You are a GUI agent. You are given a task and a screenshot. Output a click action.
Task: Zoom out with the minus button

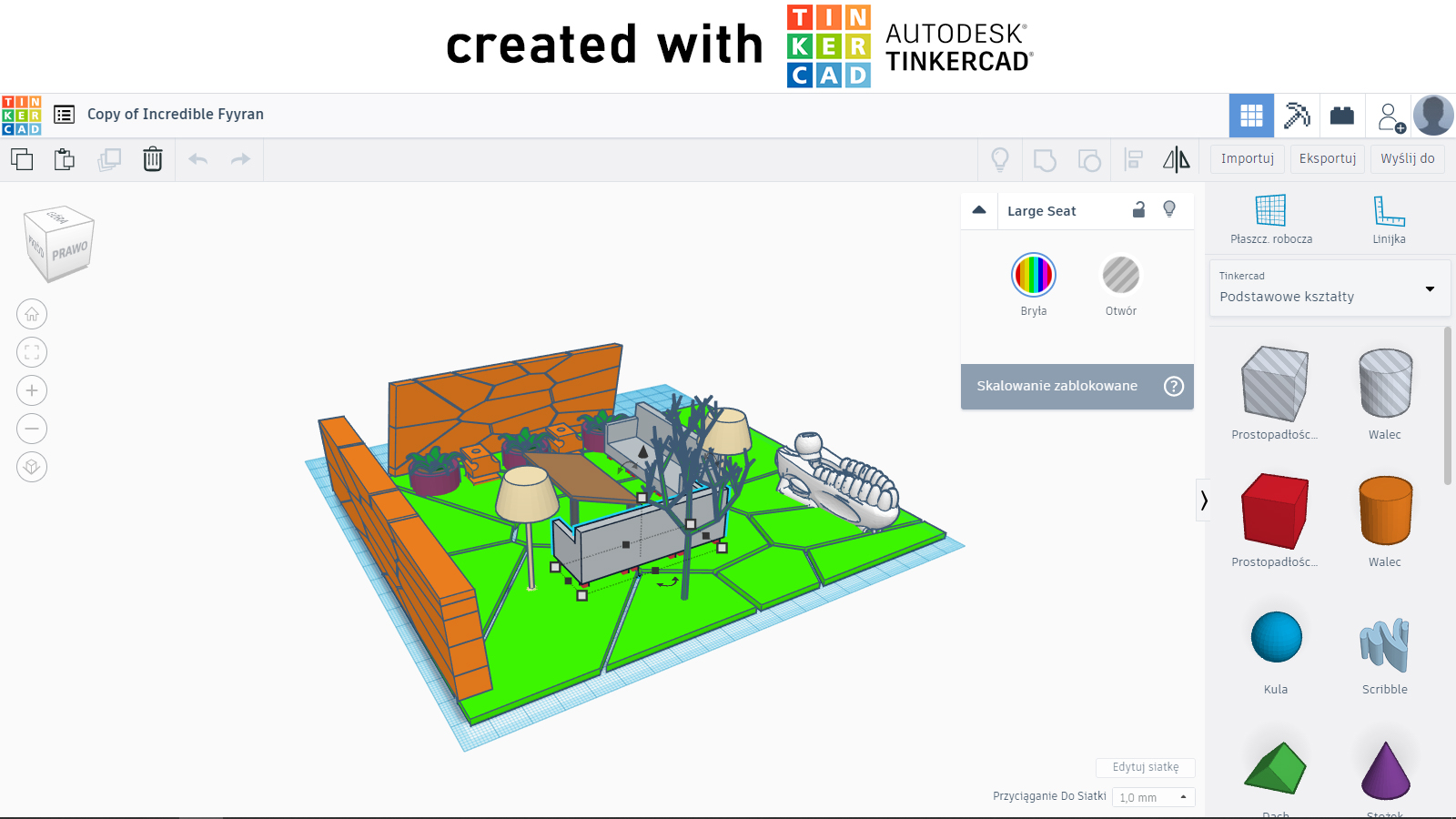pyautogui.click(x=32, y=429)
